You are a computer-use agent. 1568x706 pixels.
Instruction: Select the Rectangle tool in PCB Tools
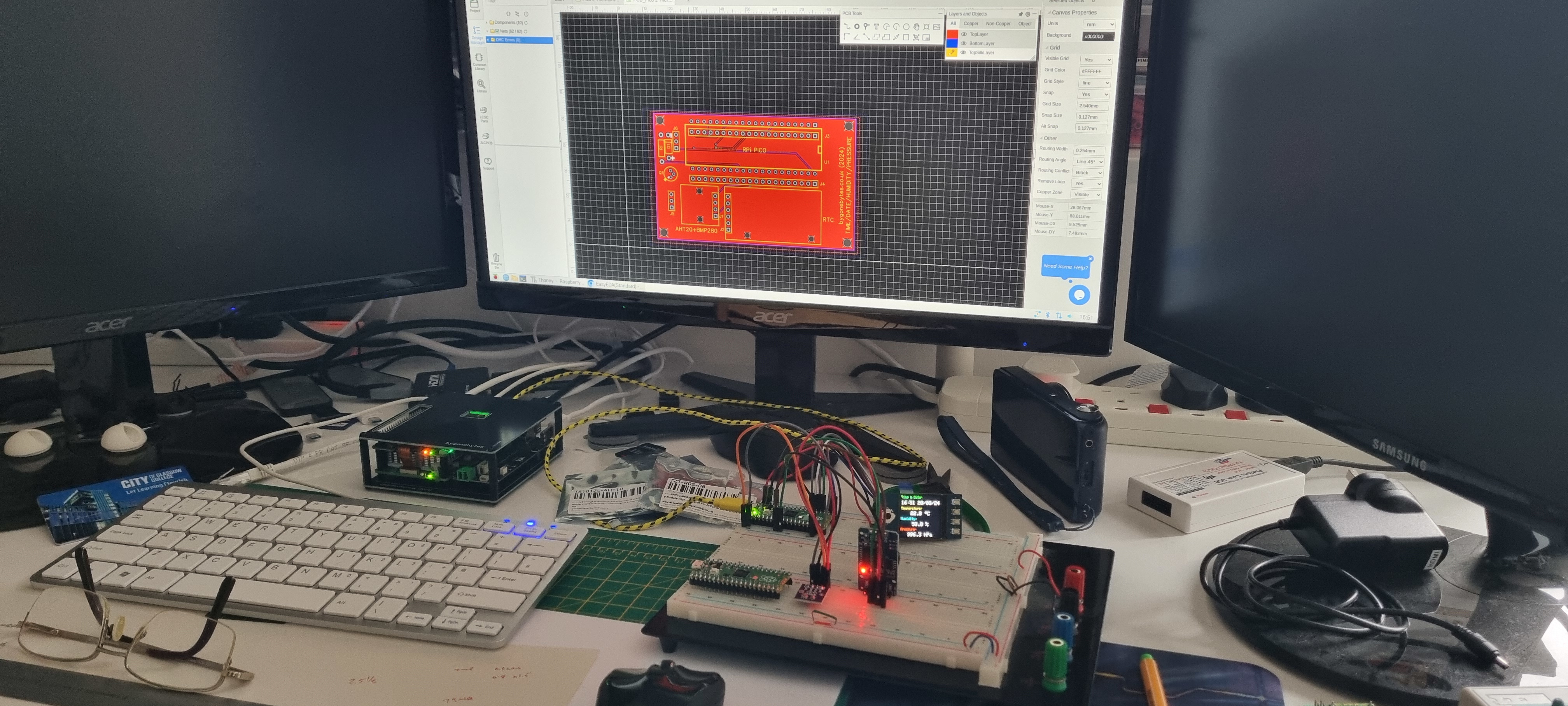[x=906, y=38]
